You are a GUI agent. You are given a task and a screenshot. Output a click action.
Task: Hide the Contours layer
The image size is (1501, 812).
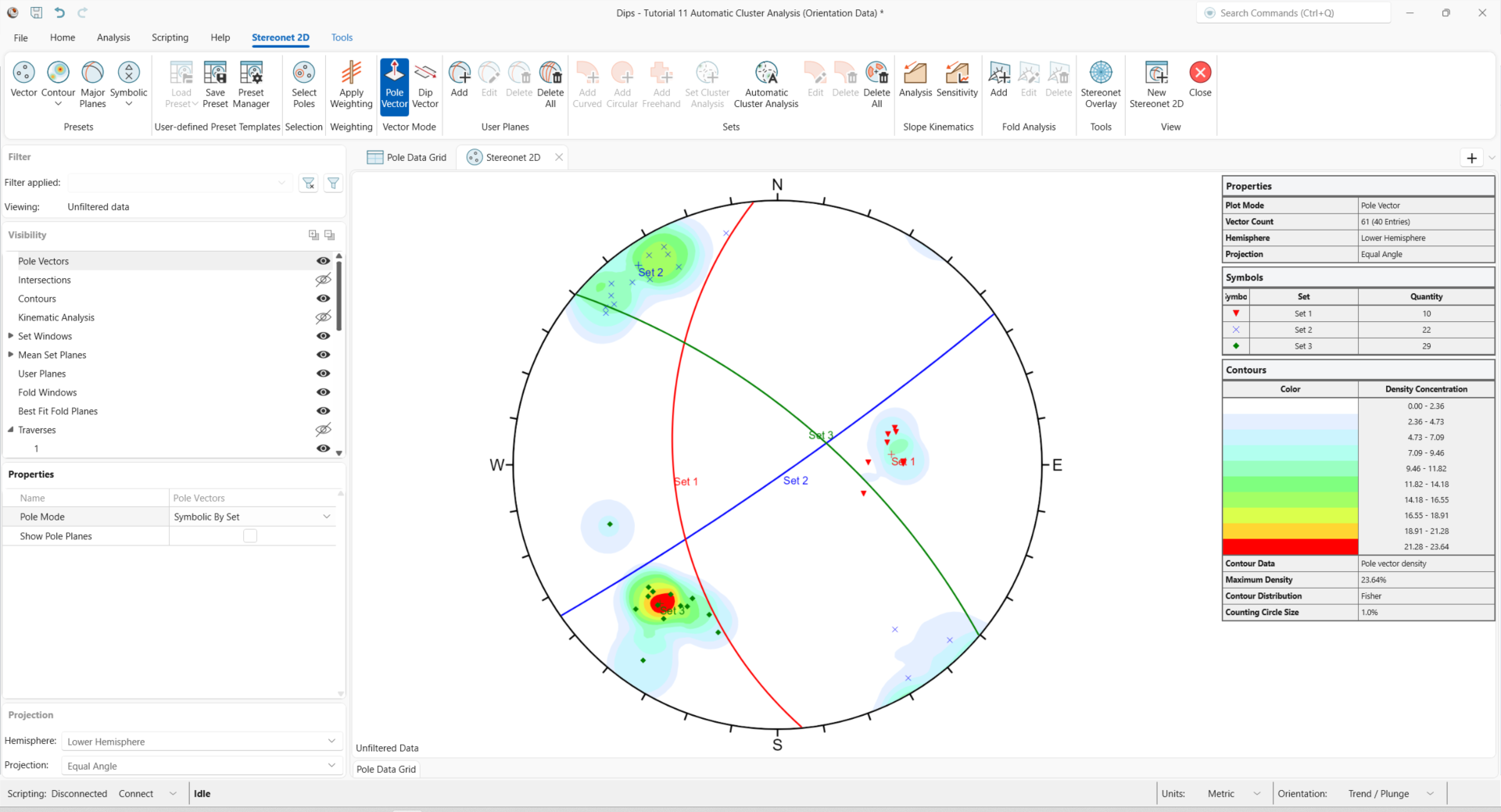coord(323,299)
